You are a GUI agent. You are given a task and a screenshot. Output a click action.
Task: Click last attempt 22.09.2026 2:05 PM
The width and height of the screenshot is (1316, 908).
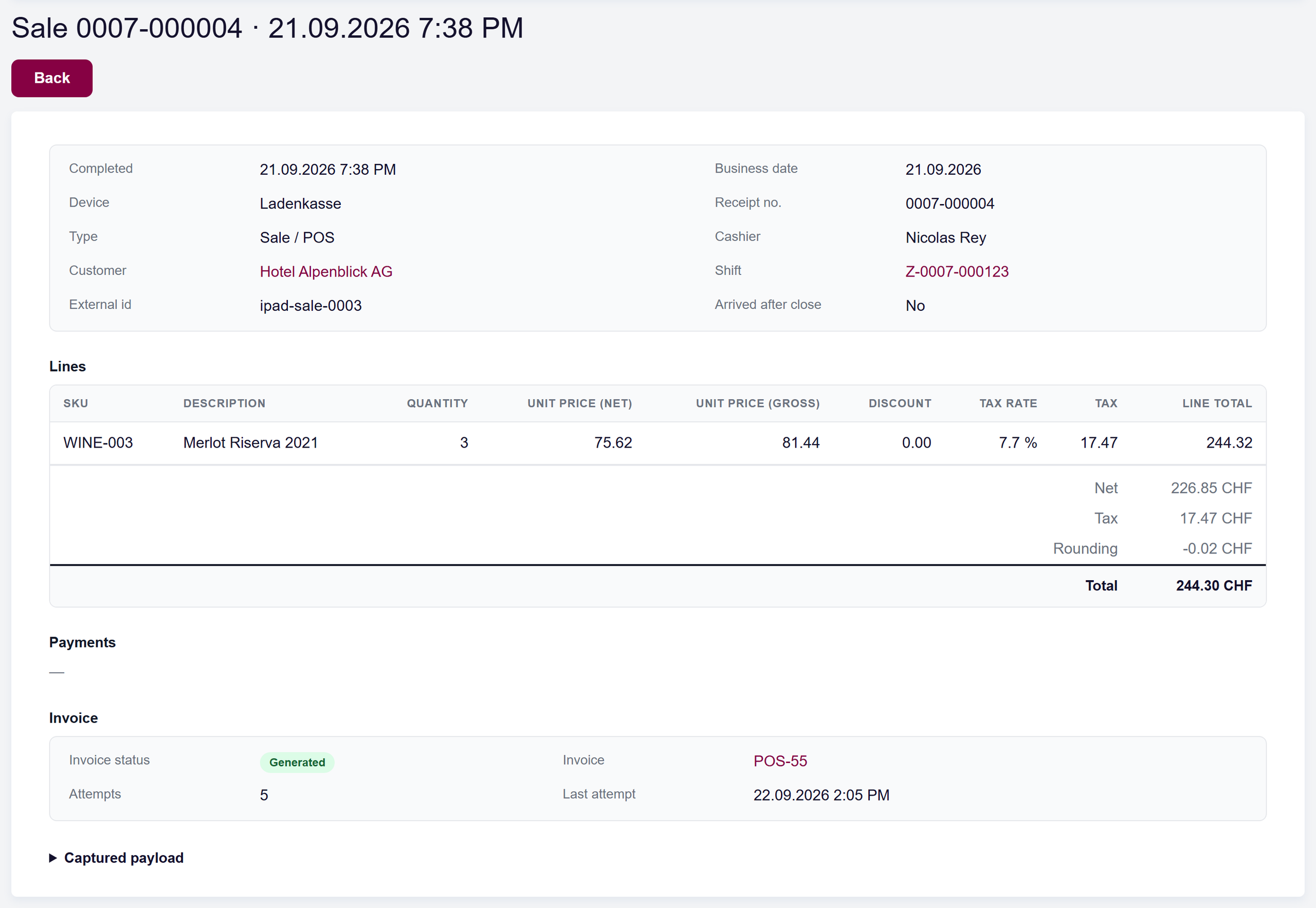click(x=821, y=795)
